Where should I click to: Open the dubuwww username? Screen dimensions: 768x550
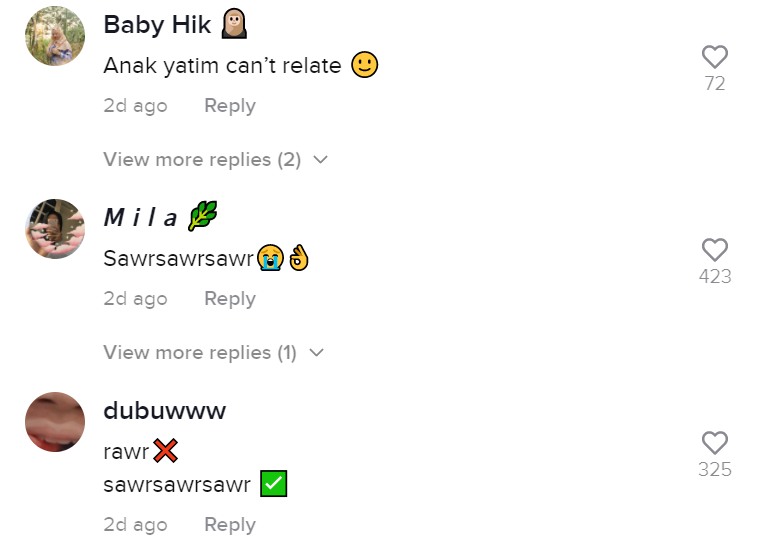coord(165,410)
